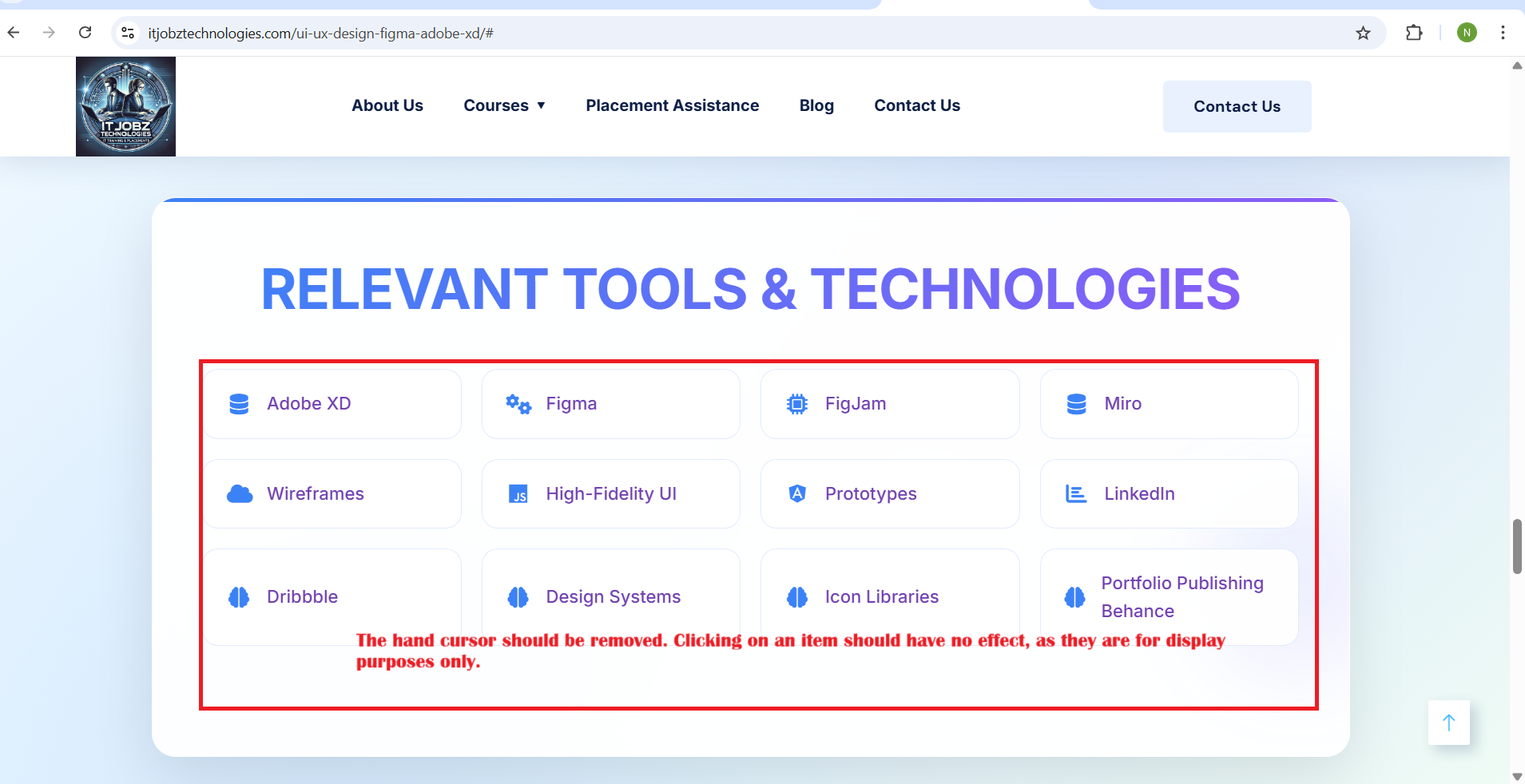Image resolution: width=1525 pixels, height=784 pixels.
Task: Open the browser extensions puzzle icon
Action: (x=1414, y=33)
